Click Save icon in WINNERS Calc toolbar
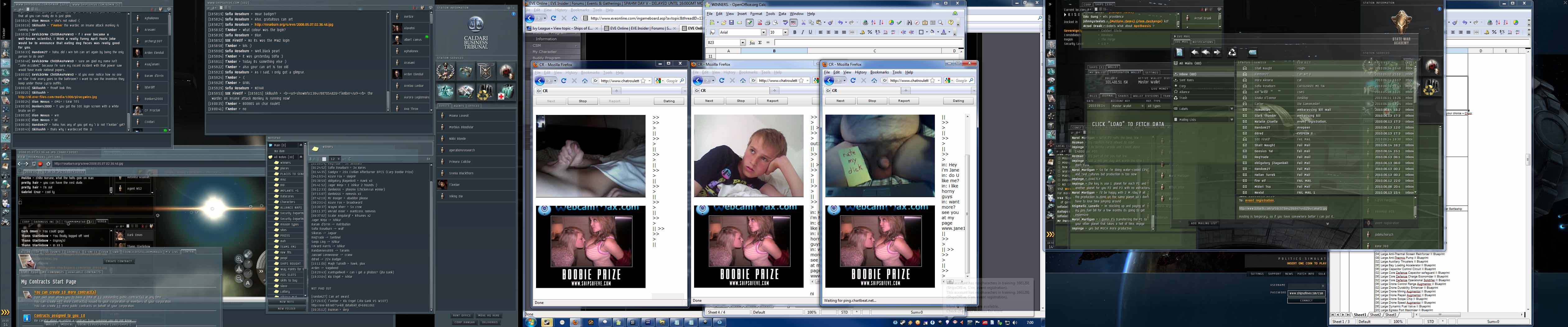Screen dimensions: 1568x327 [731, 22]
